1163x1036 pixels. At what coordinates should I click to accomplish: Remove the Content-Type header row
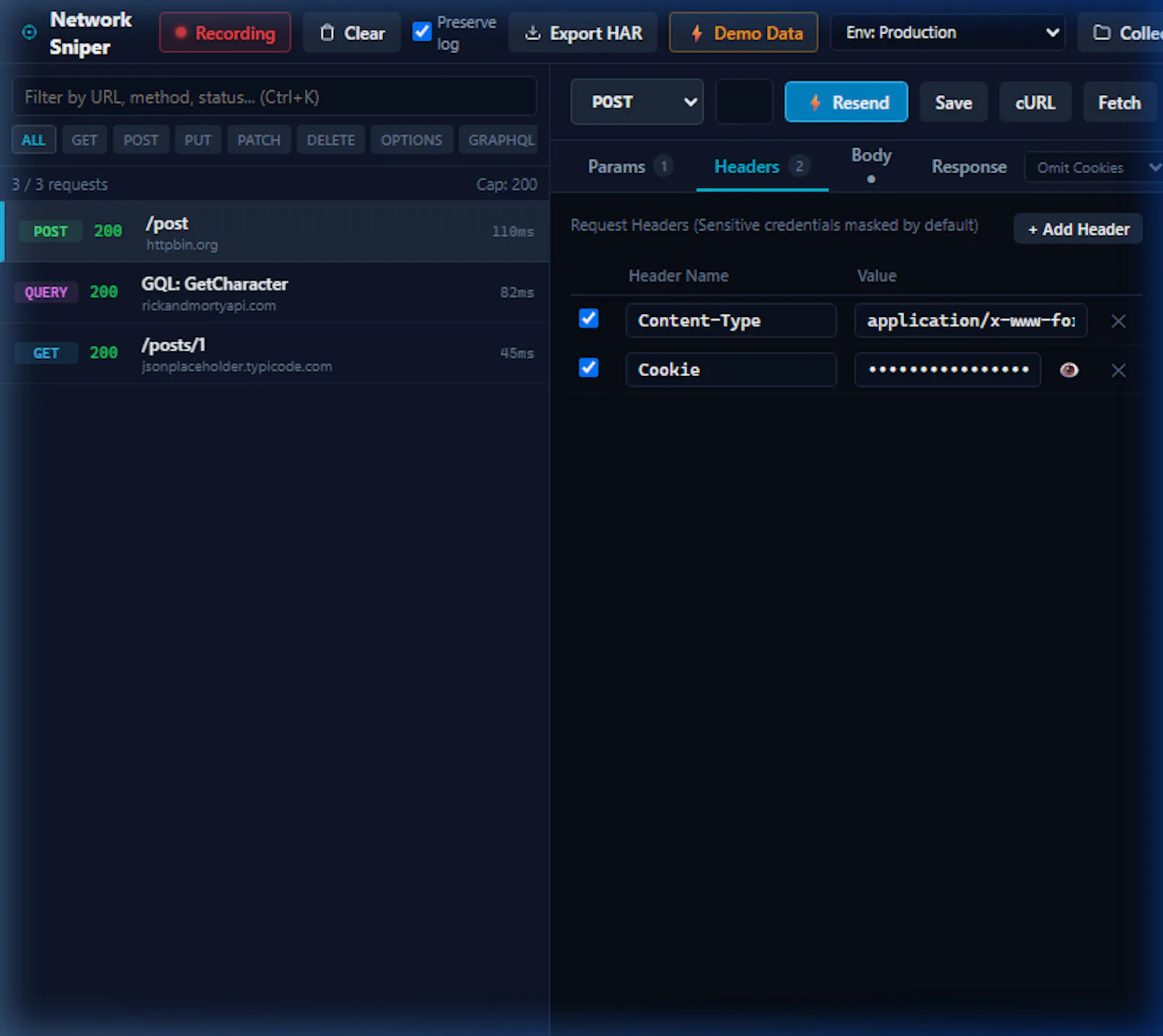(1119, 321)
